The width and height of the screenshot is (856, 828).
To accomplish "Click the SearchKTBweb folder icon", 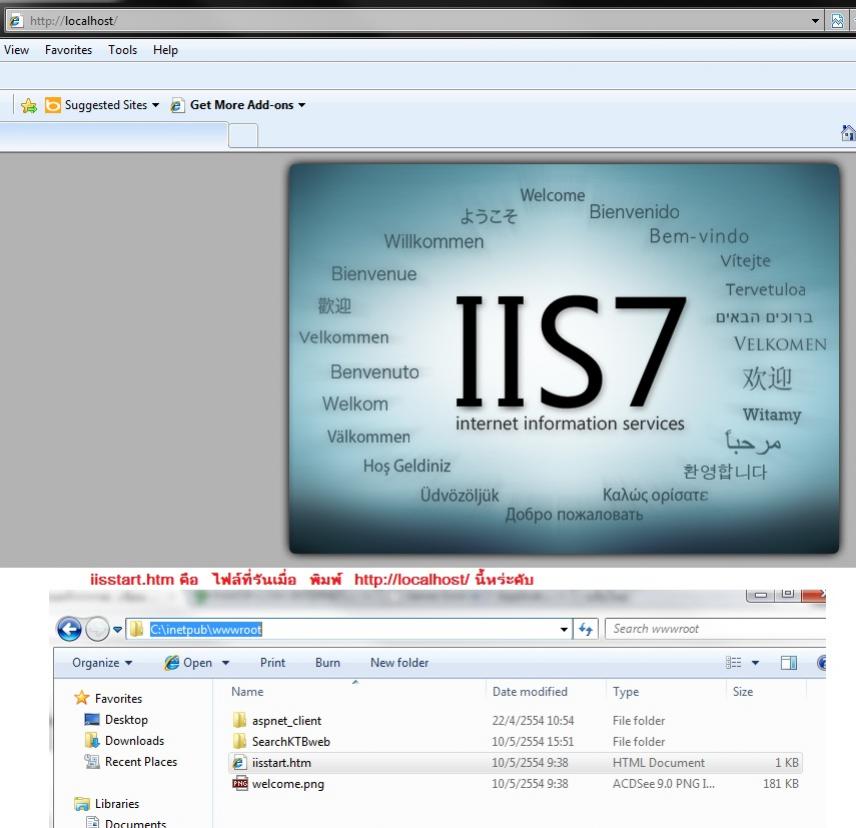I will coord(239,741).
